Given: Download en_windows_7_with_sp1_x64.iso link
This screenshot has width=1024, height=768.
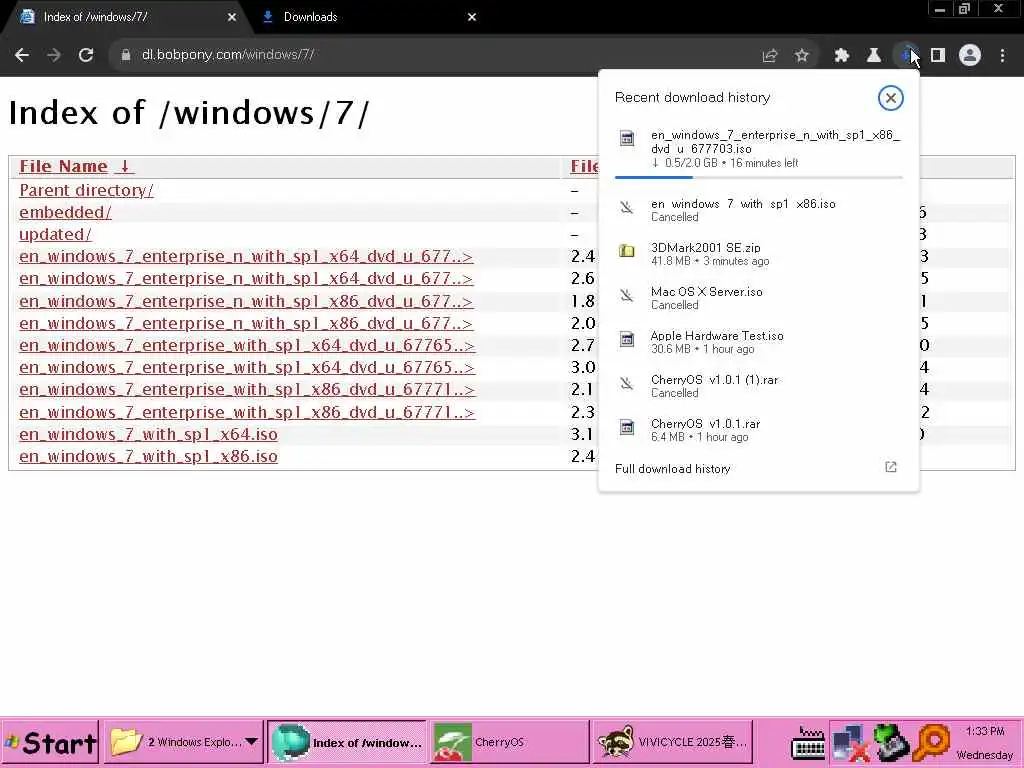Looking at the screenshot, I should point(148,434).
